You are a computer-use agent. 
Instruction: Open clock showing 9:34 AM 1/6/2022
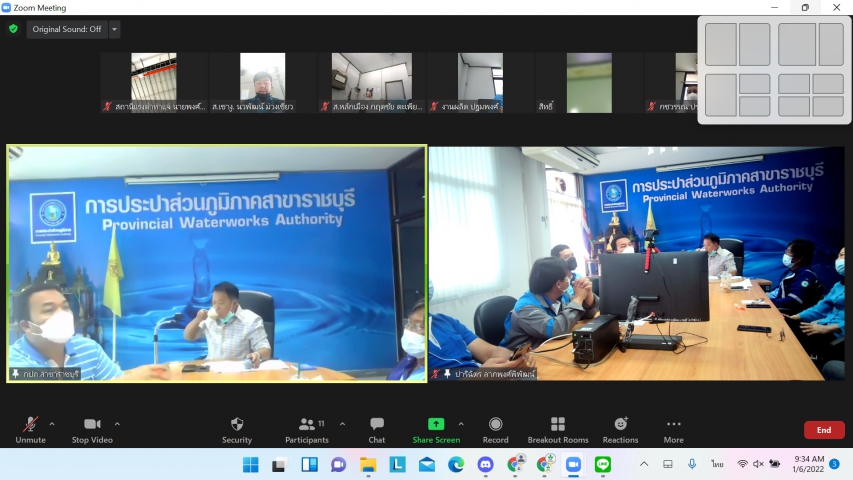[x=808, y=464]
